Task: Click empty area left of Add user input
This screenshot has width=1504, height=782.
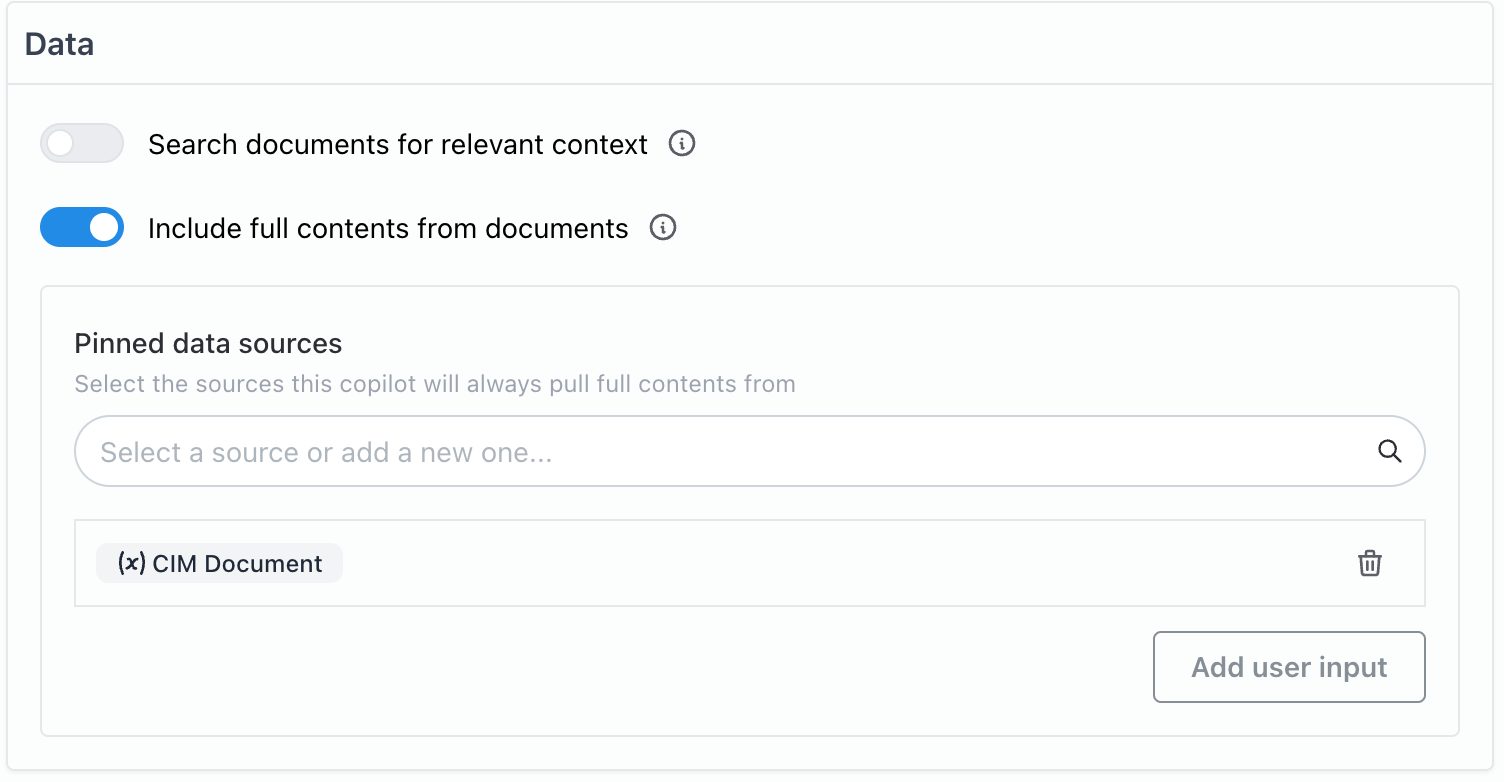Action: (600, 667)
